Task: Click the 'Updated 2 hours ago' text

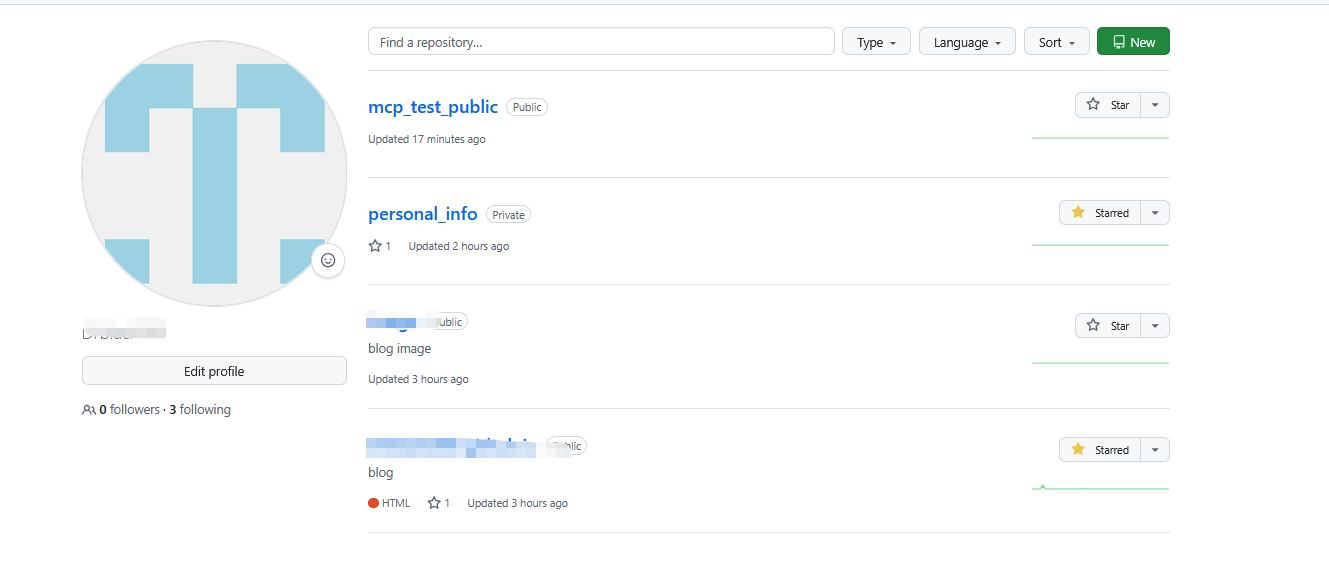Action: 459,246
